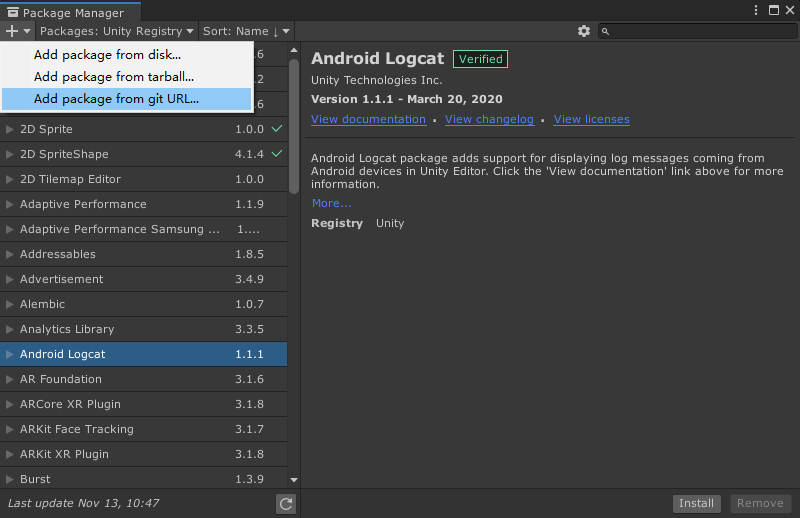800x518 pixels.
Task: Expand the Advertisement package versions
Action: [x=9, y=279]
